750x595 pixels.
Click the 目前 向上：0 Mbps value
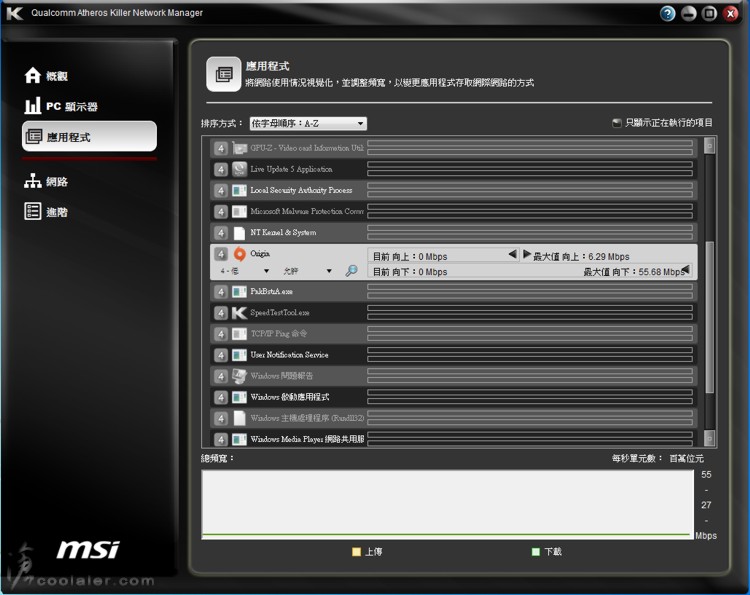[410, 257]
